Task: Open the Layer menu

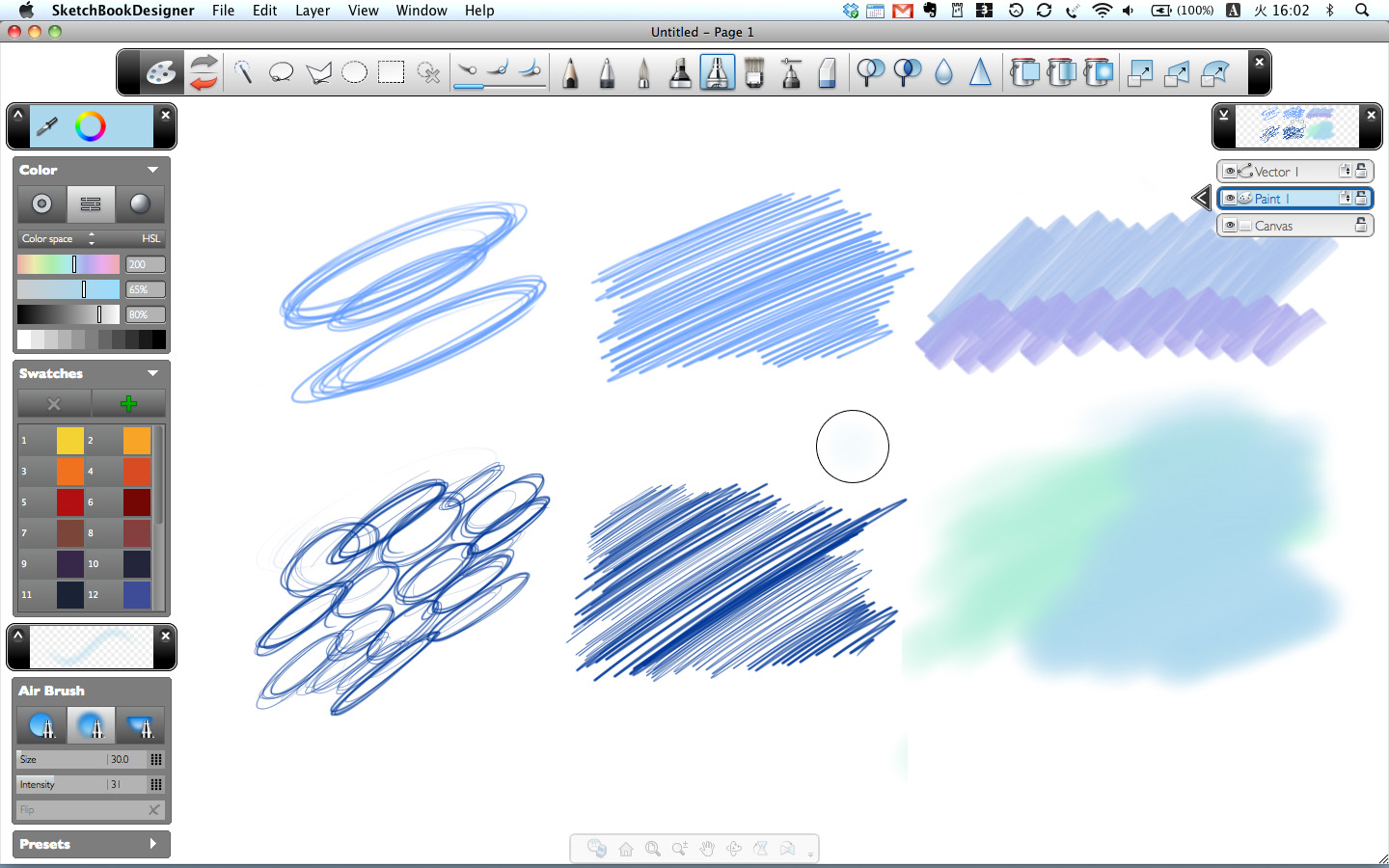Action: [313, 11]
